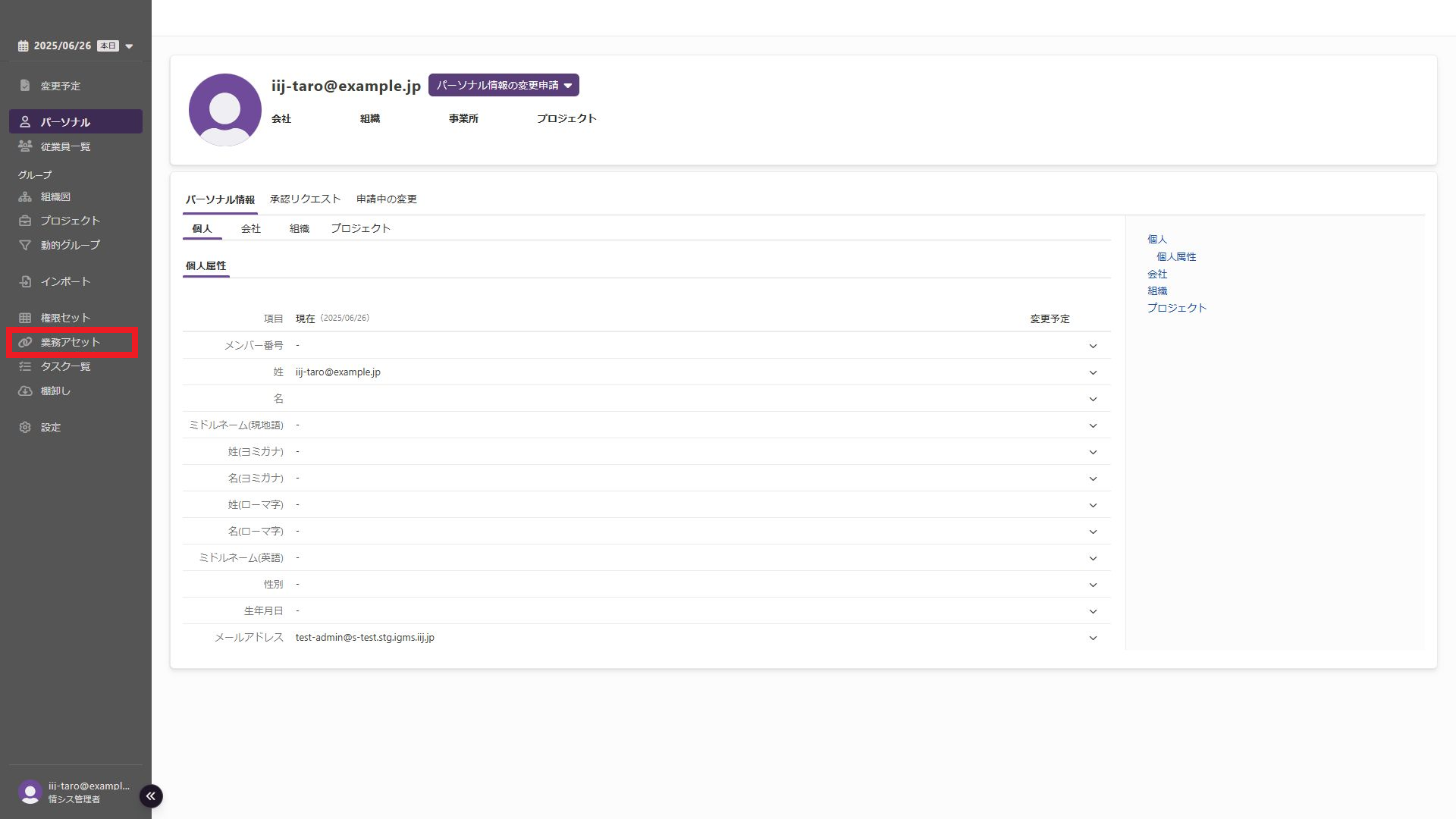
Task: Open 設定 gear icon in sidebar
Action: pos(25,428)
